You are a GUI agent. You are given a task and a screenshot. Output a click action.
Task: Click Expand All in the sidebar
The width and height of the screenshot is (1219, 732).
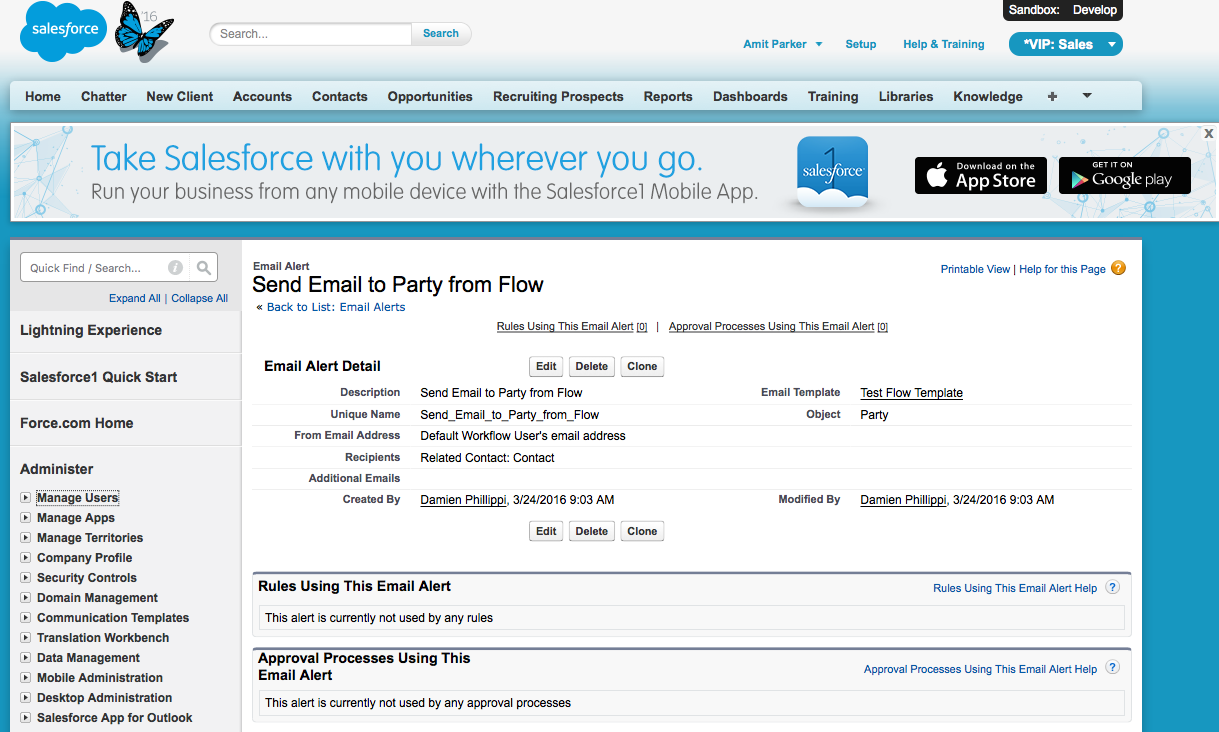[x=135, y=298]
